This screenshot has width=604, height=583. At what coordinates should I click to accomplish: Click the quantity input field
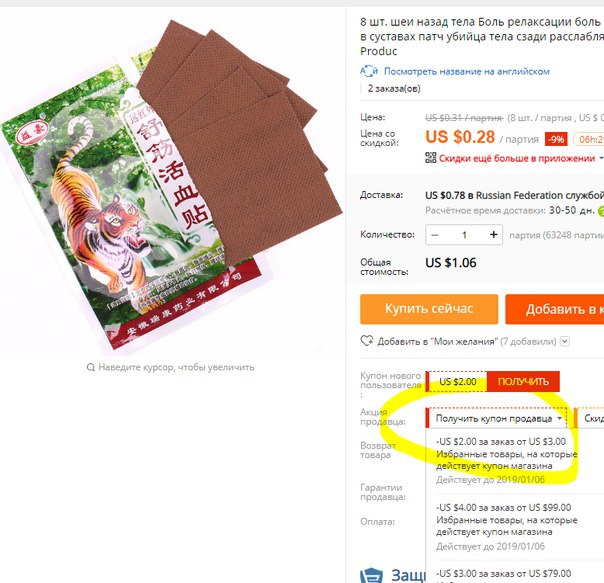[x=464, y=235]
